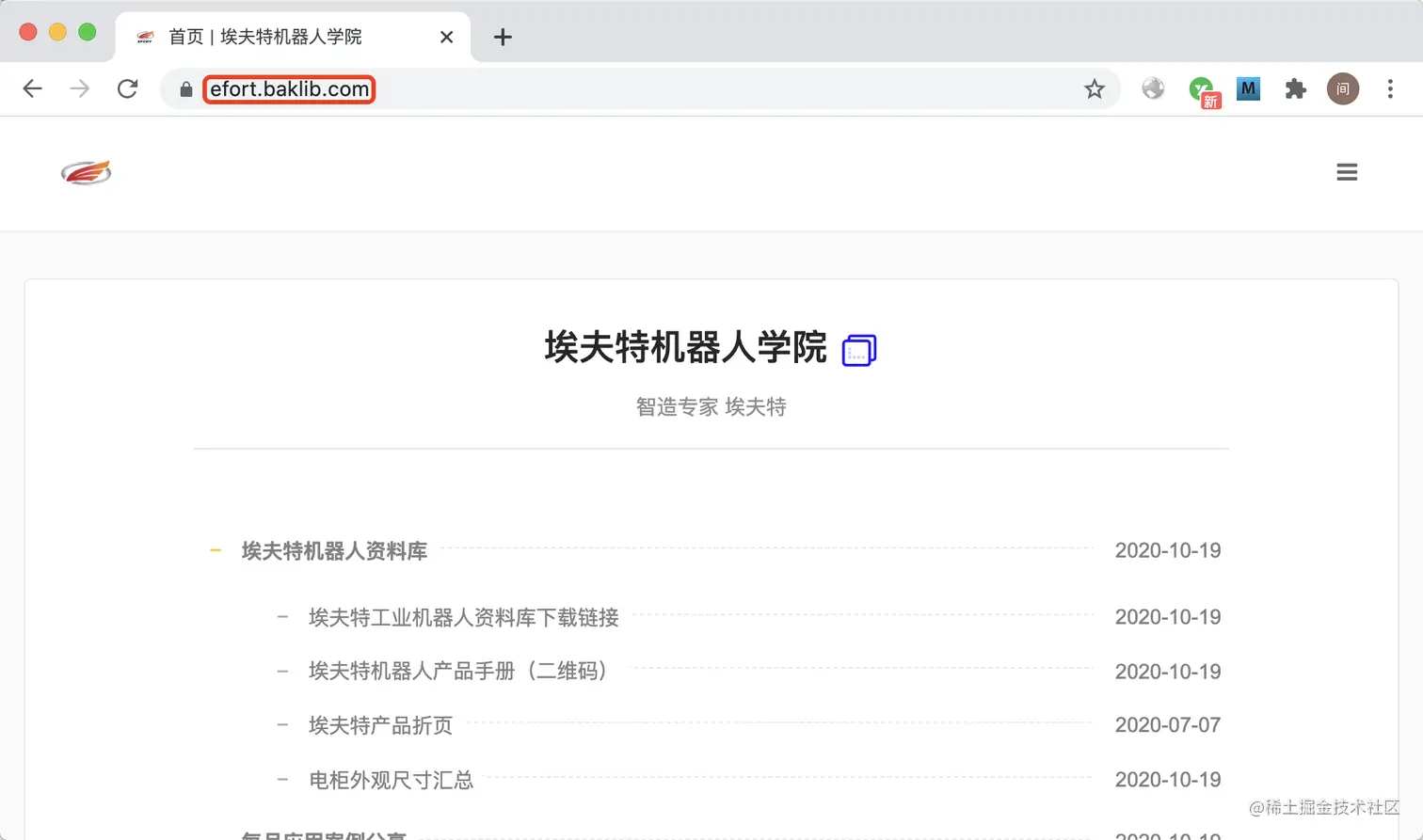
Task: Click the date of 电柜外观尺寸汇总
Action: pyautogui.click(x=1168, y=780)
